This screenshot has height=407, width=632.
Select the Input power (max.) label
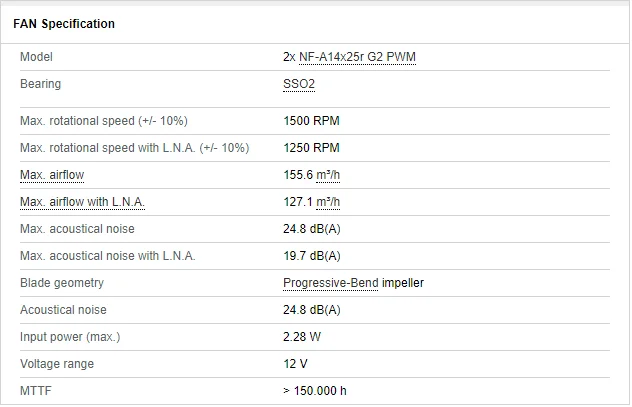coord(68,337)
